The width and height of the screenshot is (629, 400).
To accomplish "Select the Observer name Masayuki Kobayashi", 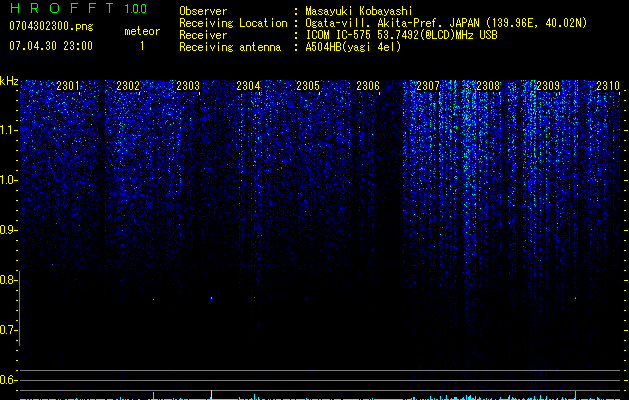I will 359,11.
